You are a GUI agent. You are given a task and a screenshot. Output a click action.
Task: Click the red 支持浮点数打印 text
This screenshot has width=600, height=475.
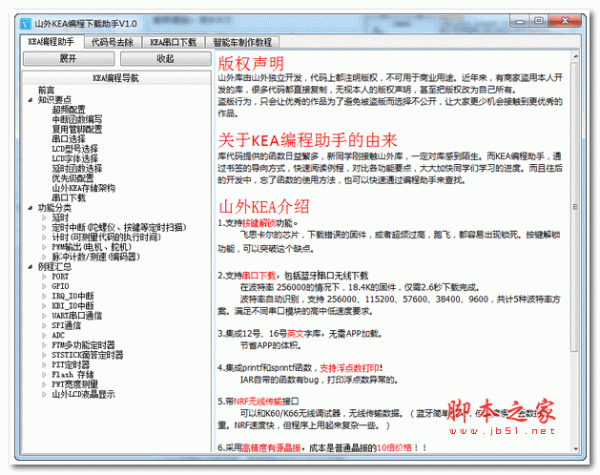pos(349,368)
